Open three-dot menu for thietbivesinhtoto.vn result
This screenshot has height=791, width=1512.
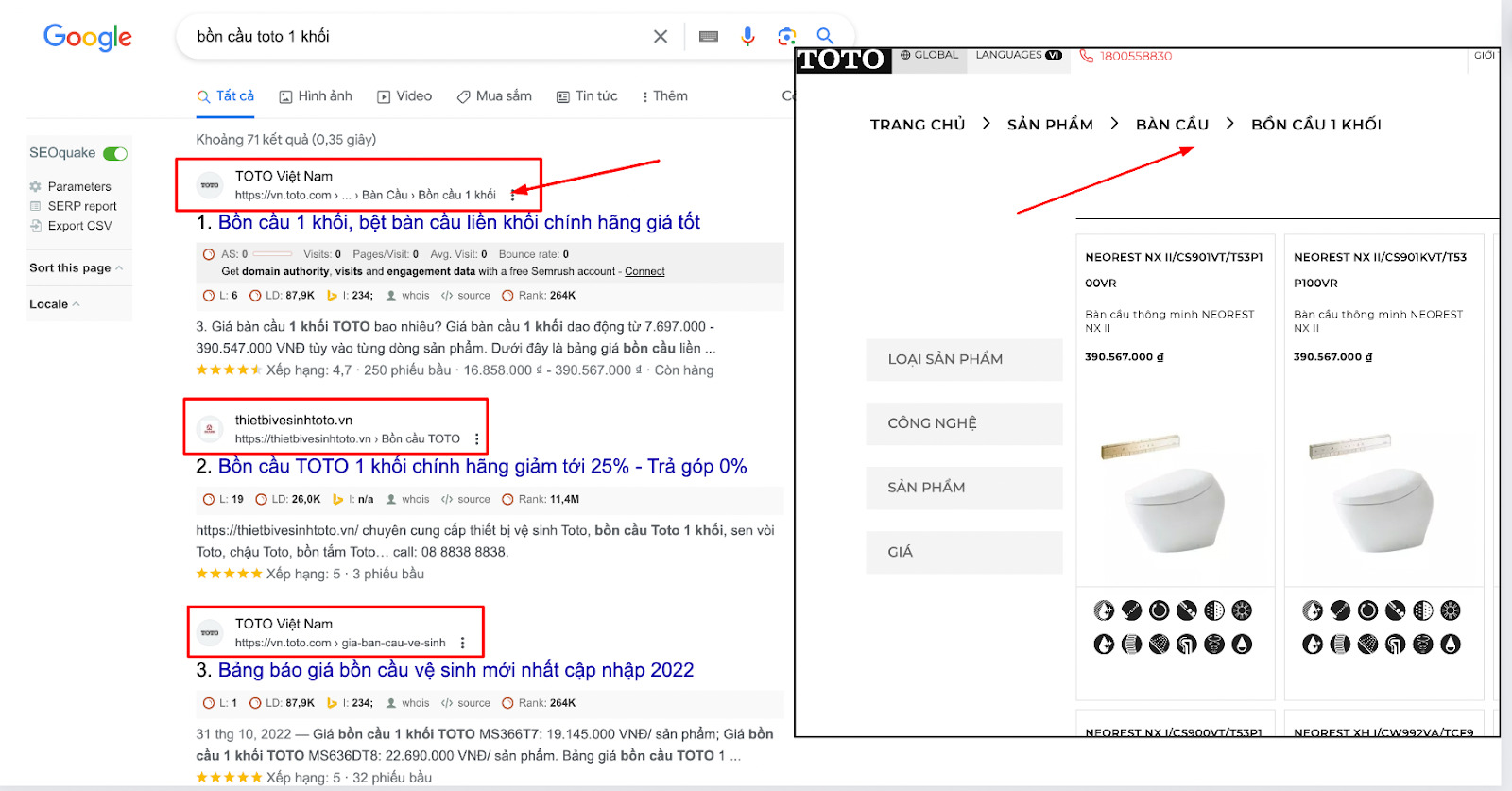477,439
